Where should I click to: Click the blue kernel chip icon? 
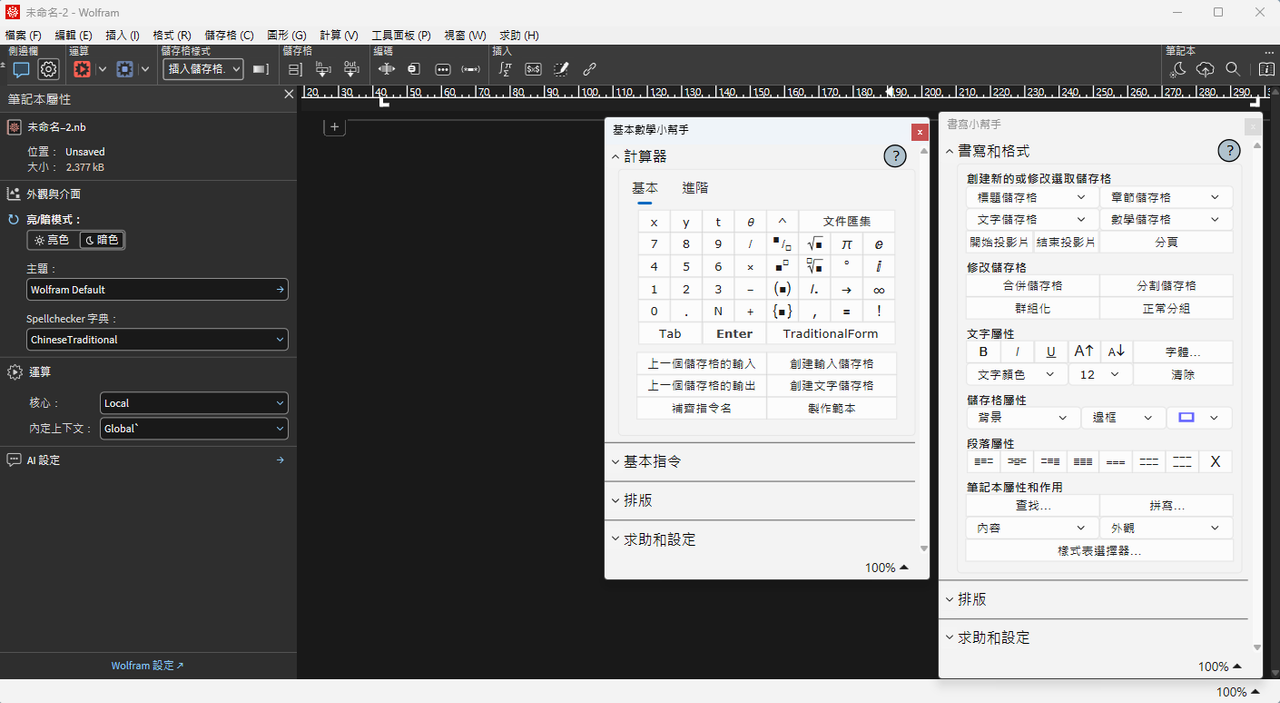point(125,69)
